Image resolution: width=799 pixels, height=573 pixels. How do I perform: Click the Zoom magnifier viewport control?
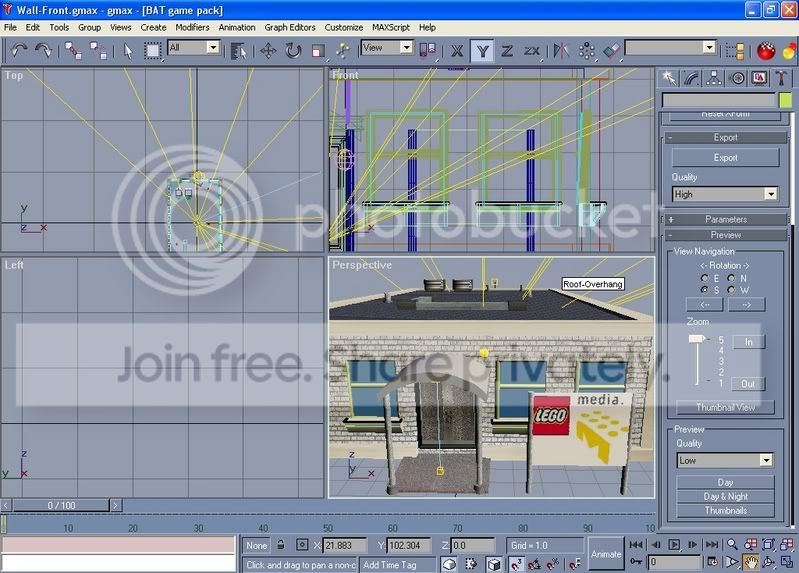pos(732,544)
